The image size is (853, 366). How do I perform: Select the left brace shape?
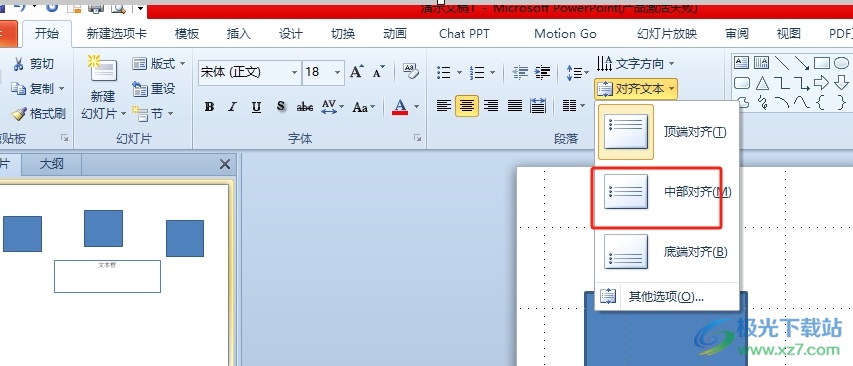click(x=821, y=102)
